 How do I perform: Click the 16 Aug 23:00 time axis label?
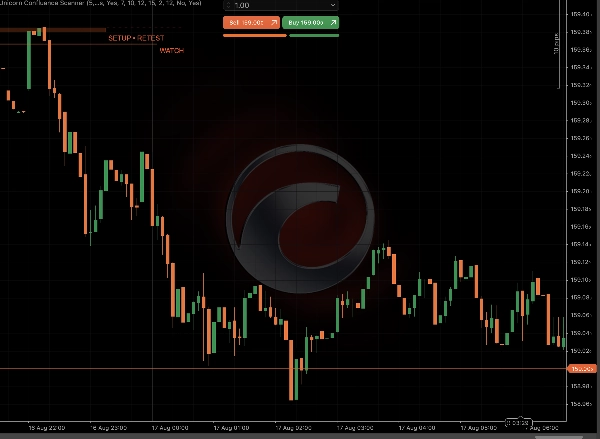coord(108,428)
